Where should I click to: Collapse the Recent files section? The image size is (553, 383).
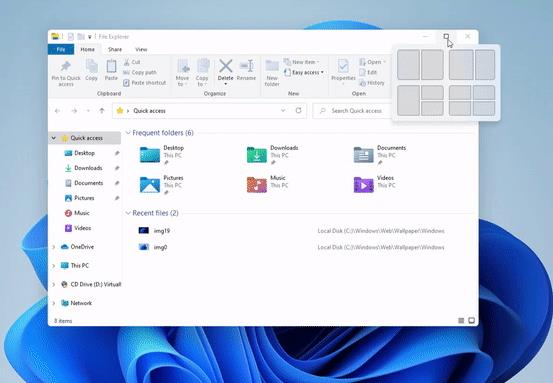pos(128,213)
